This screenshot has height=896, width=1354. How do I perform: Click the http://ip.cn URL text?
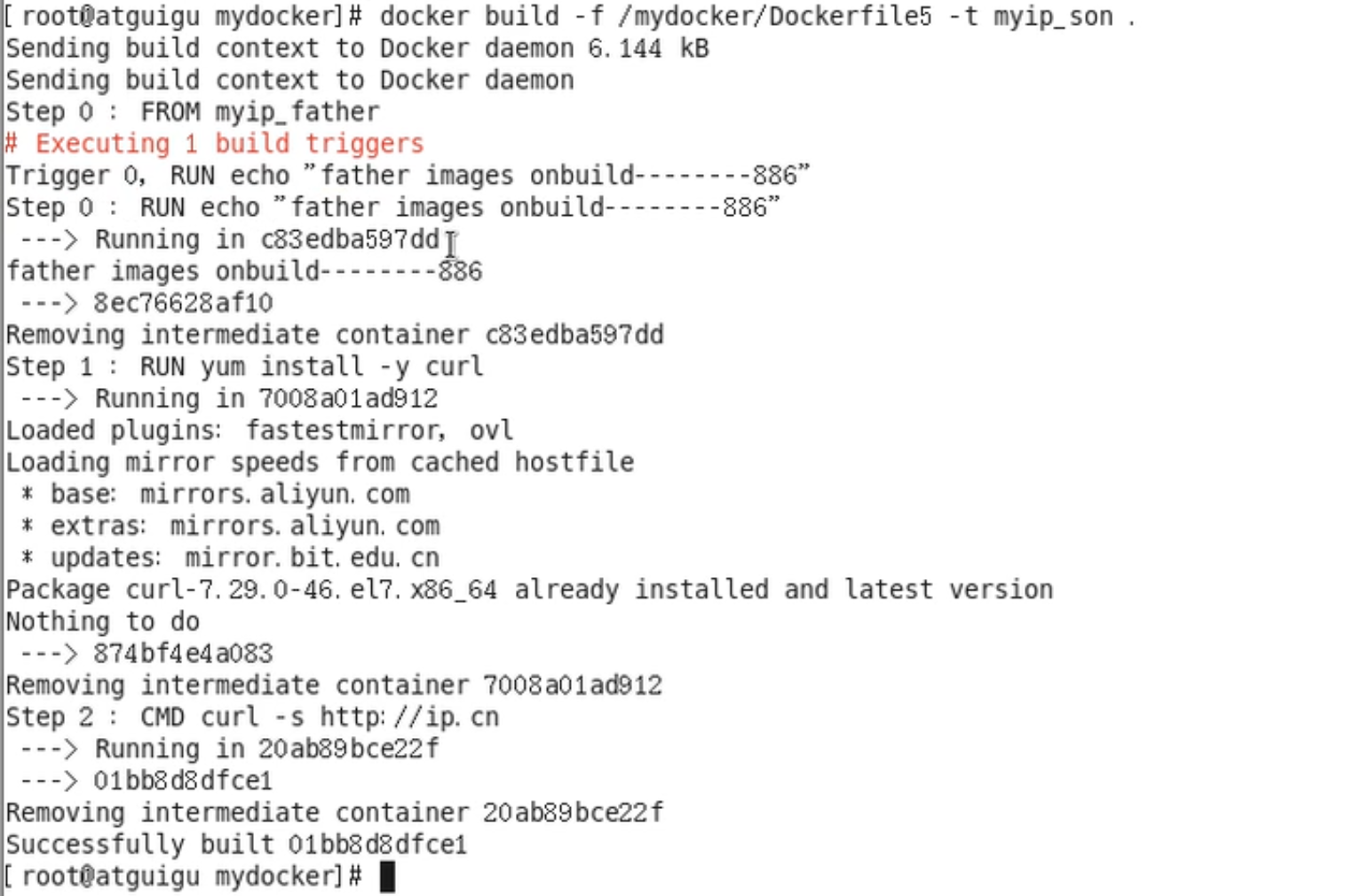[409, 717]
